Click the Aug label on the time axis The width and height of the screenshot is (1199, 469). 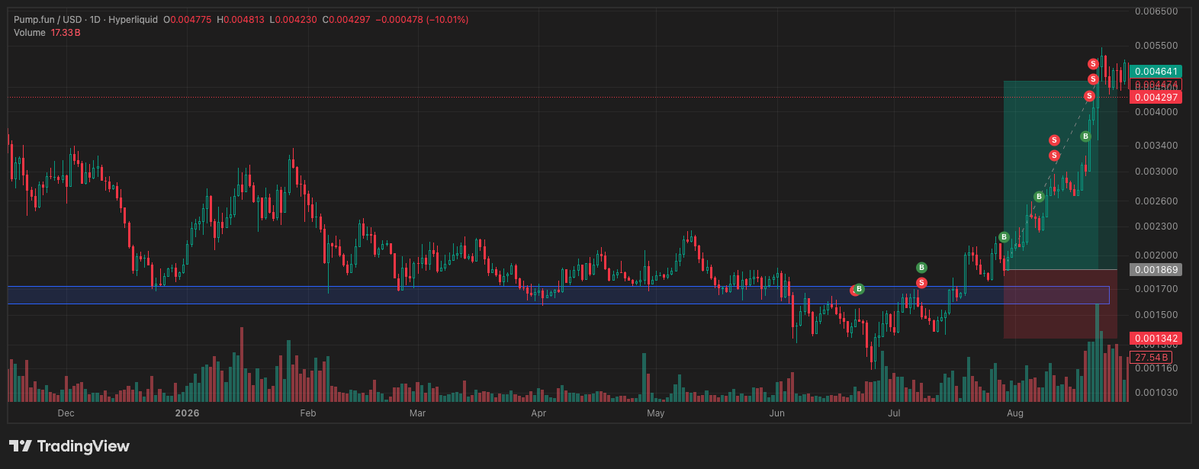[1015, 413]
